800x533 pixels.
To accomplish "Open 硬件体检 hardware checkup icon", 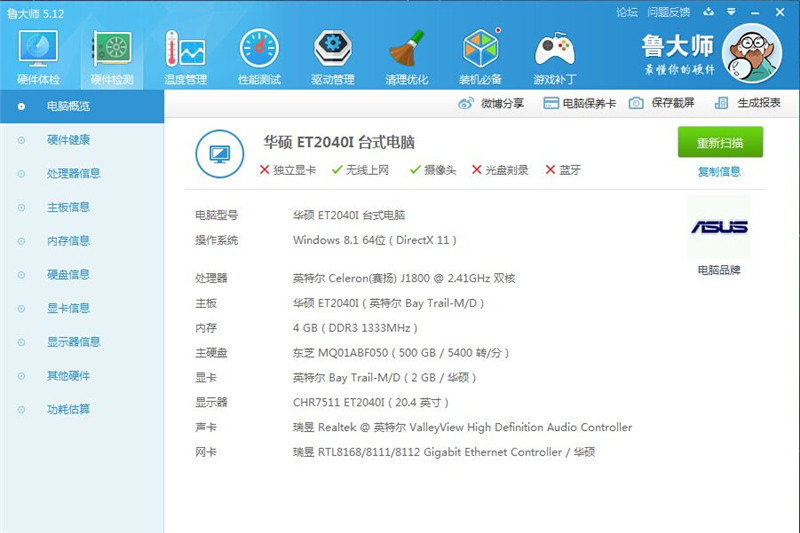I will pos(38,49).
